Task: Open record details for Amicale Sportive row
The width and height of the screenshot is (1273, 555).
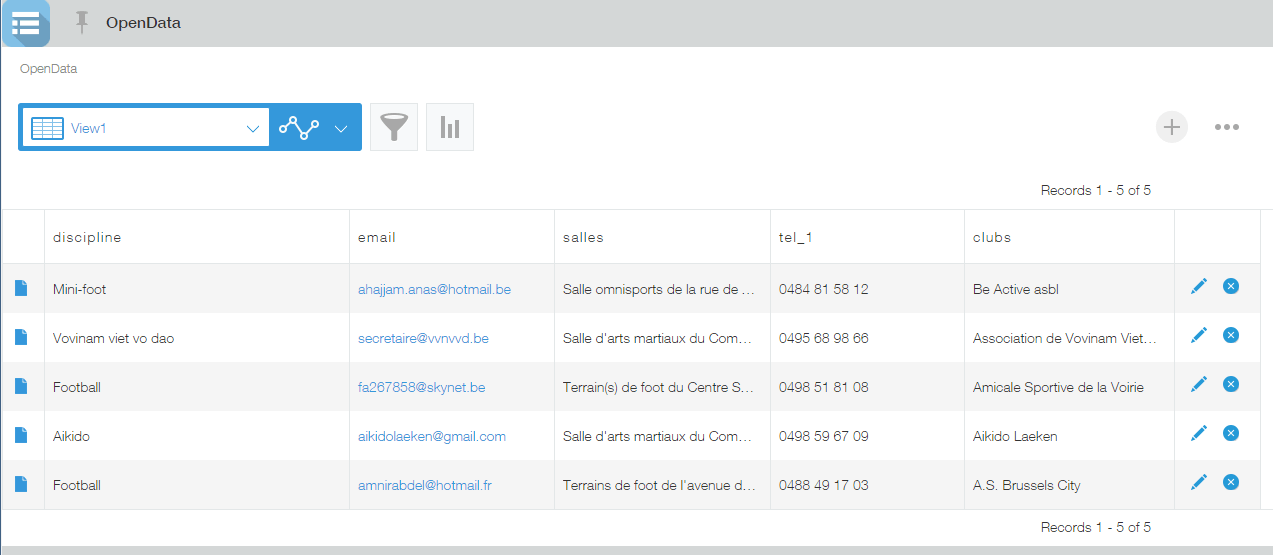Action: click(21, 386)
